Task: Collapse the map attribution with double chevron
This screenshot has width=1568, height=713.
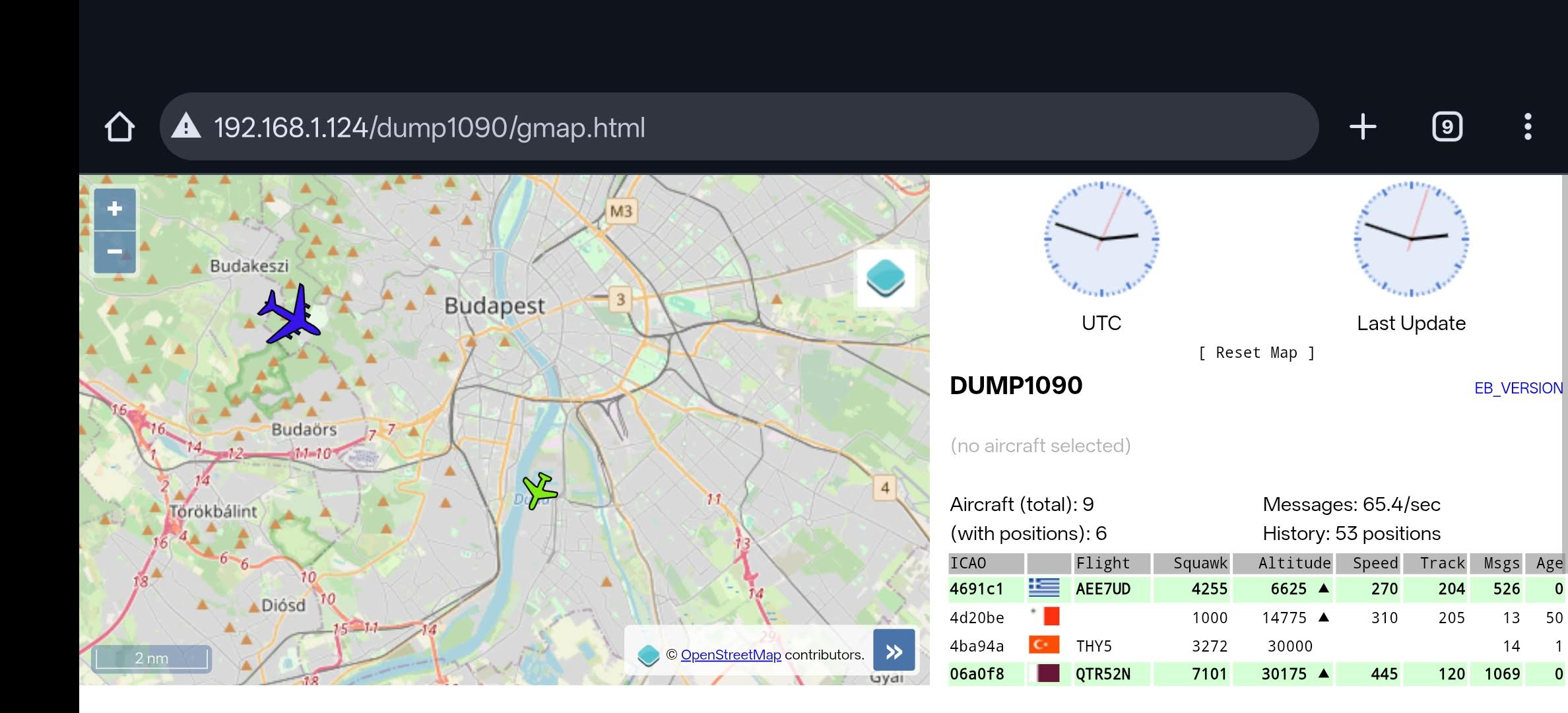Action: point(894,651)
